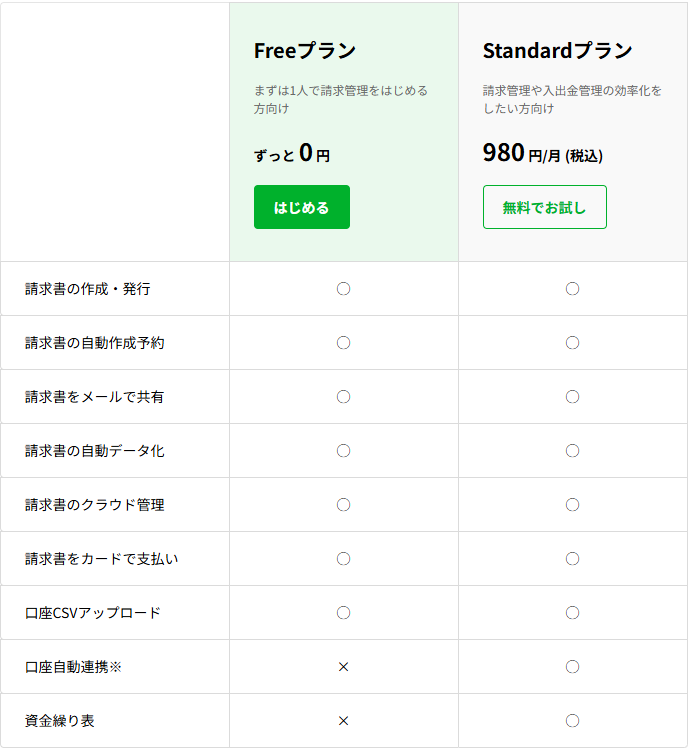Click Free plan cross mark for 資金繰り表
This screenshot has width=688, height=749.
click(343, 721)
